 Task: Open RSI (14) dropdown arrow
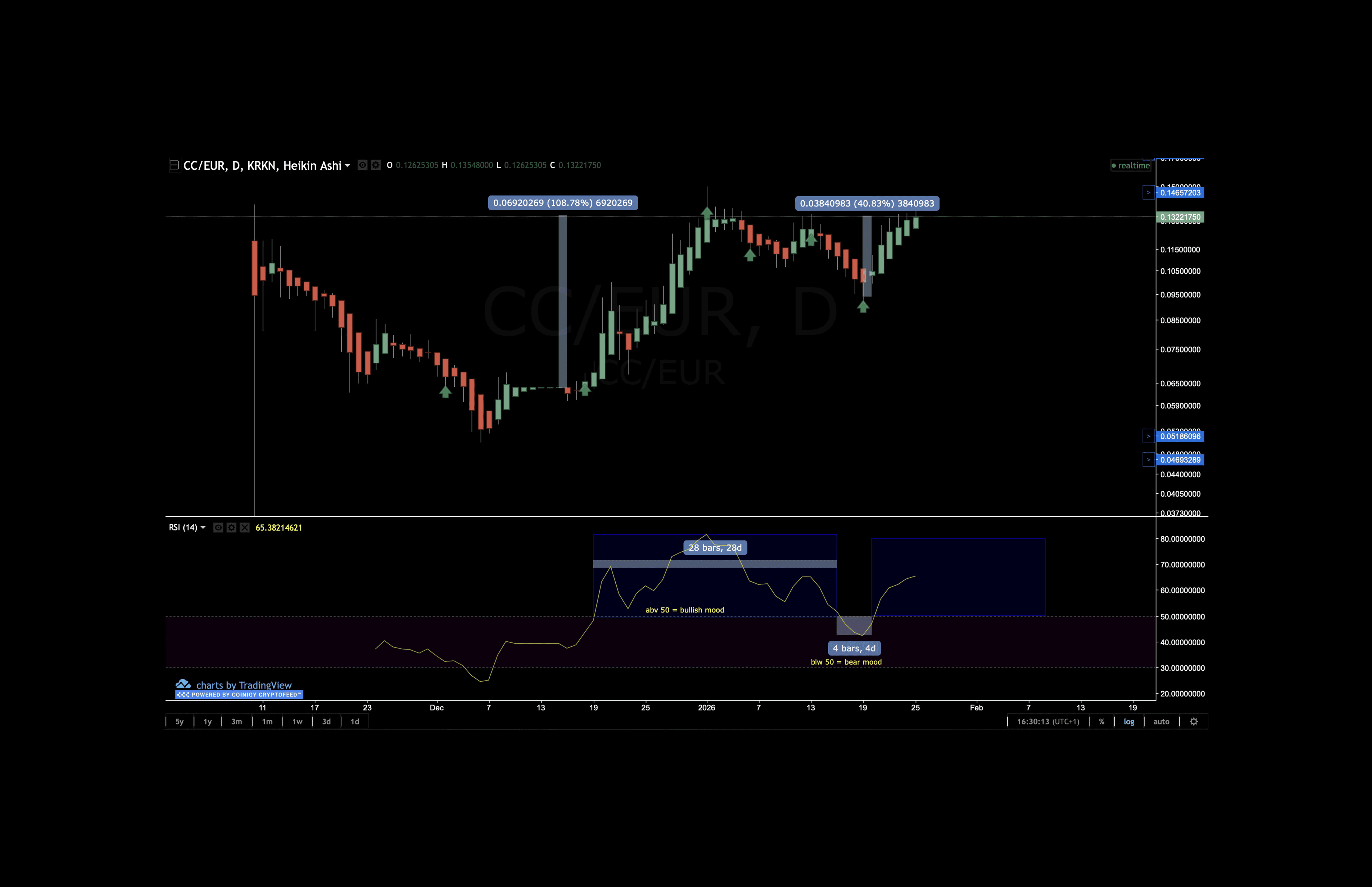[x=203, y=528]
